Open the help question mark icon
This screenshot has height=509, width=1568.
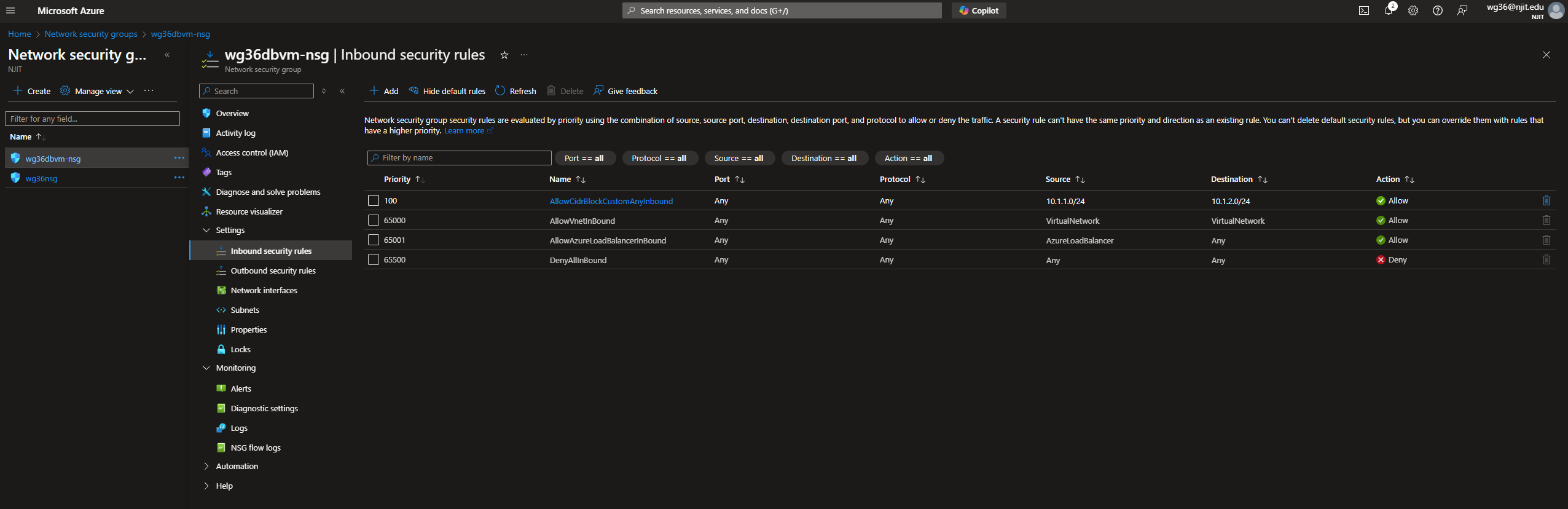[x=1437, y=10]
